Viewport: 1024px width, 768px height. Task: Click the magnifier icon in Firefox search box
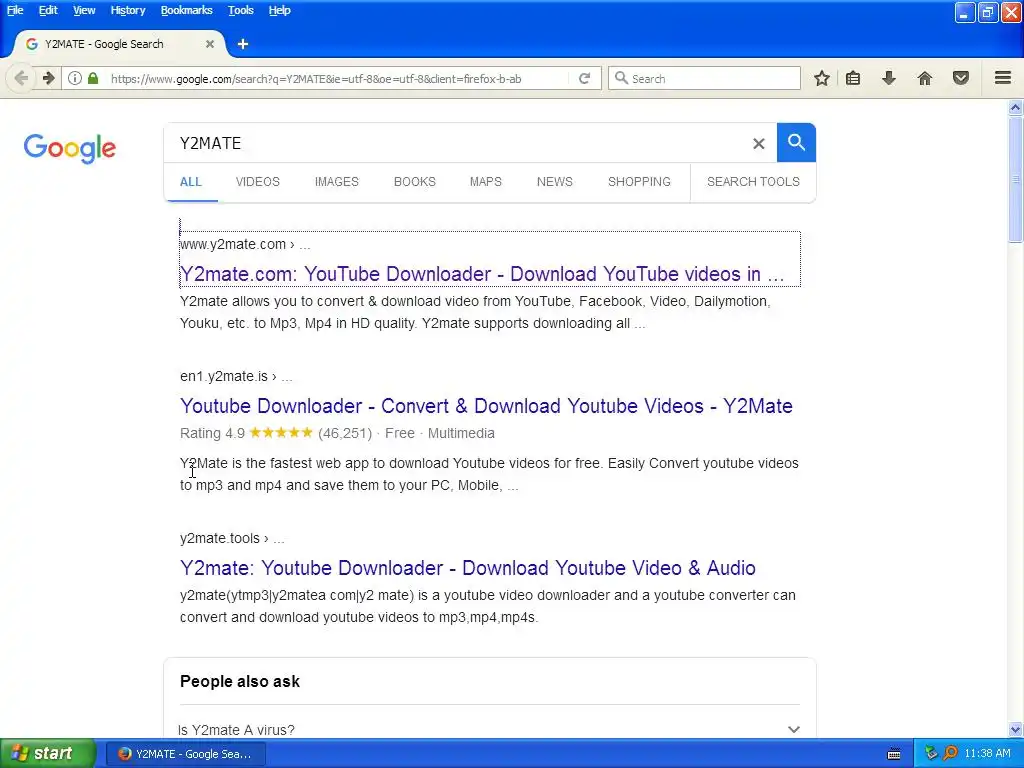click(621, 78)
